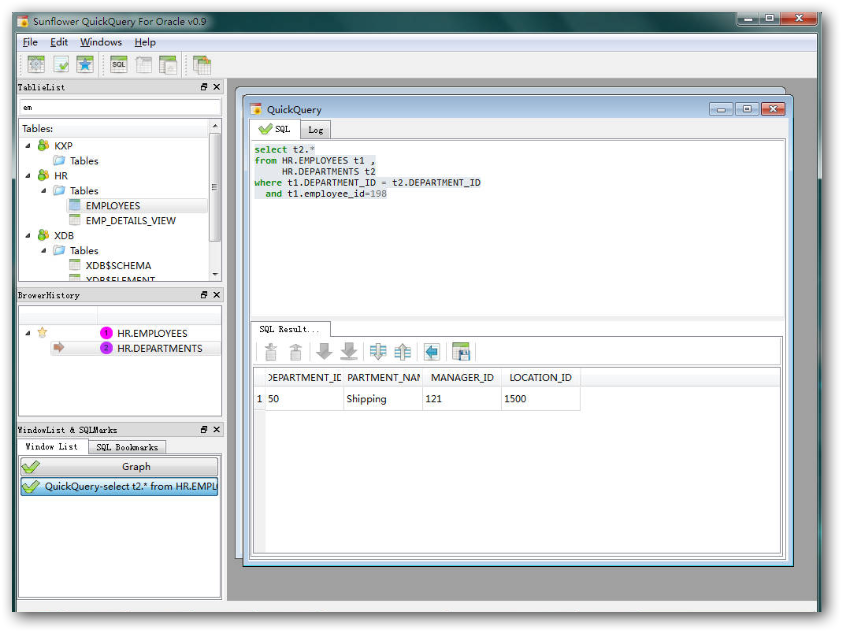Click the gear table settings toolbar icon
This screenshot has height=632, width=842.
[36, 64]
